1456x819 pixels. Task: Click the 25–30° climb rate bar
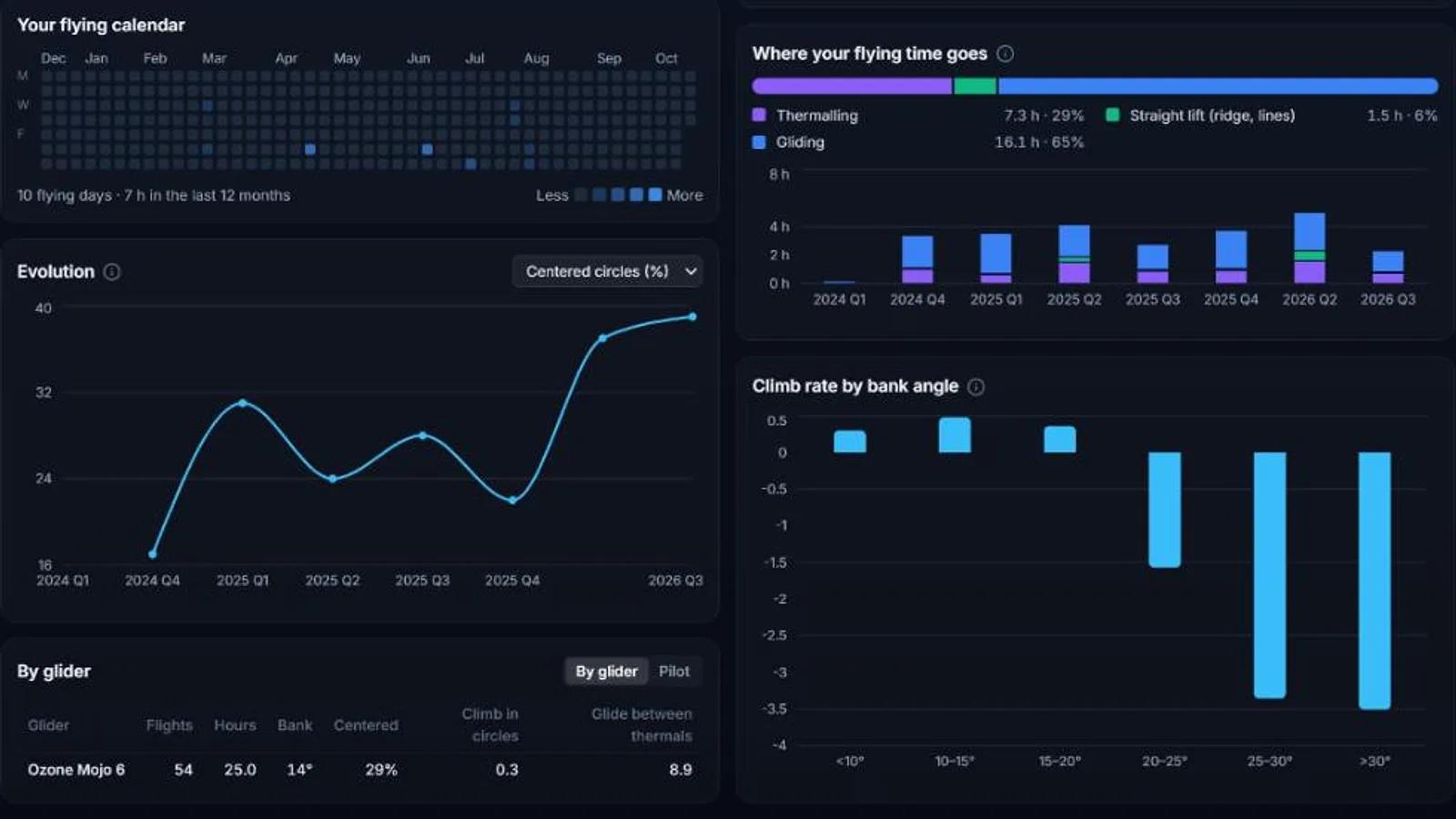click(1269, 575)
